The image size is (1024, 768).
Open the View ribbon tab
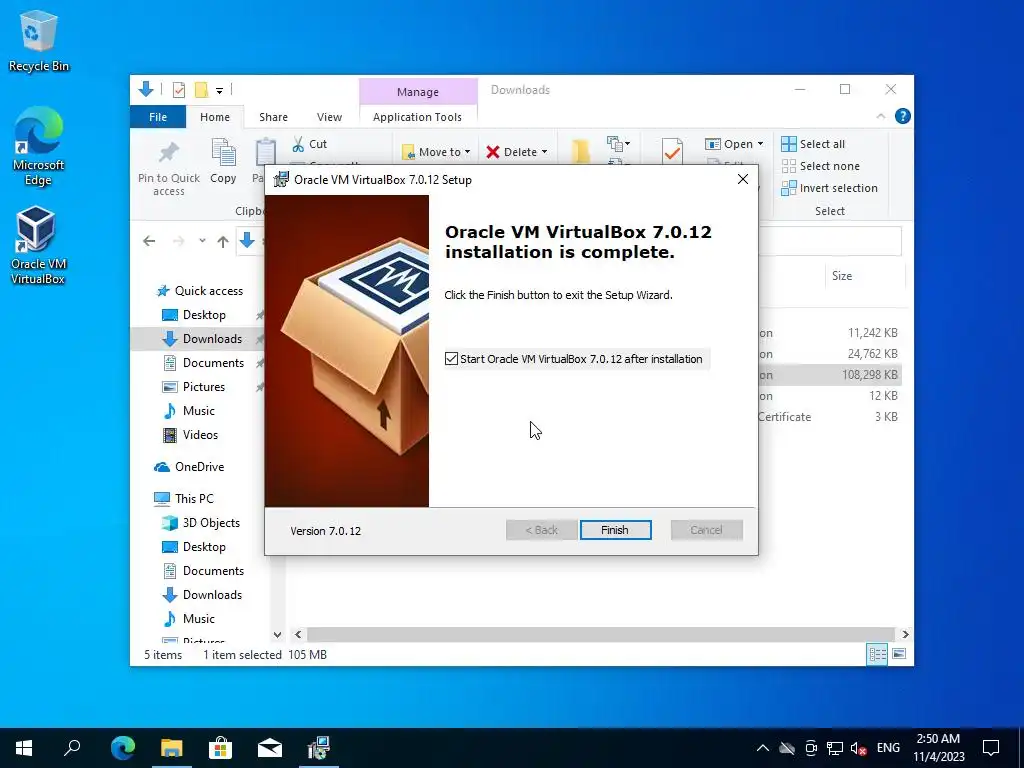tap(329, 117)
